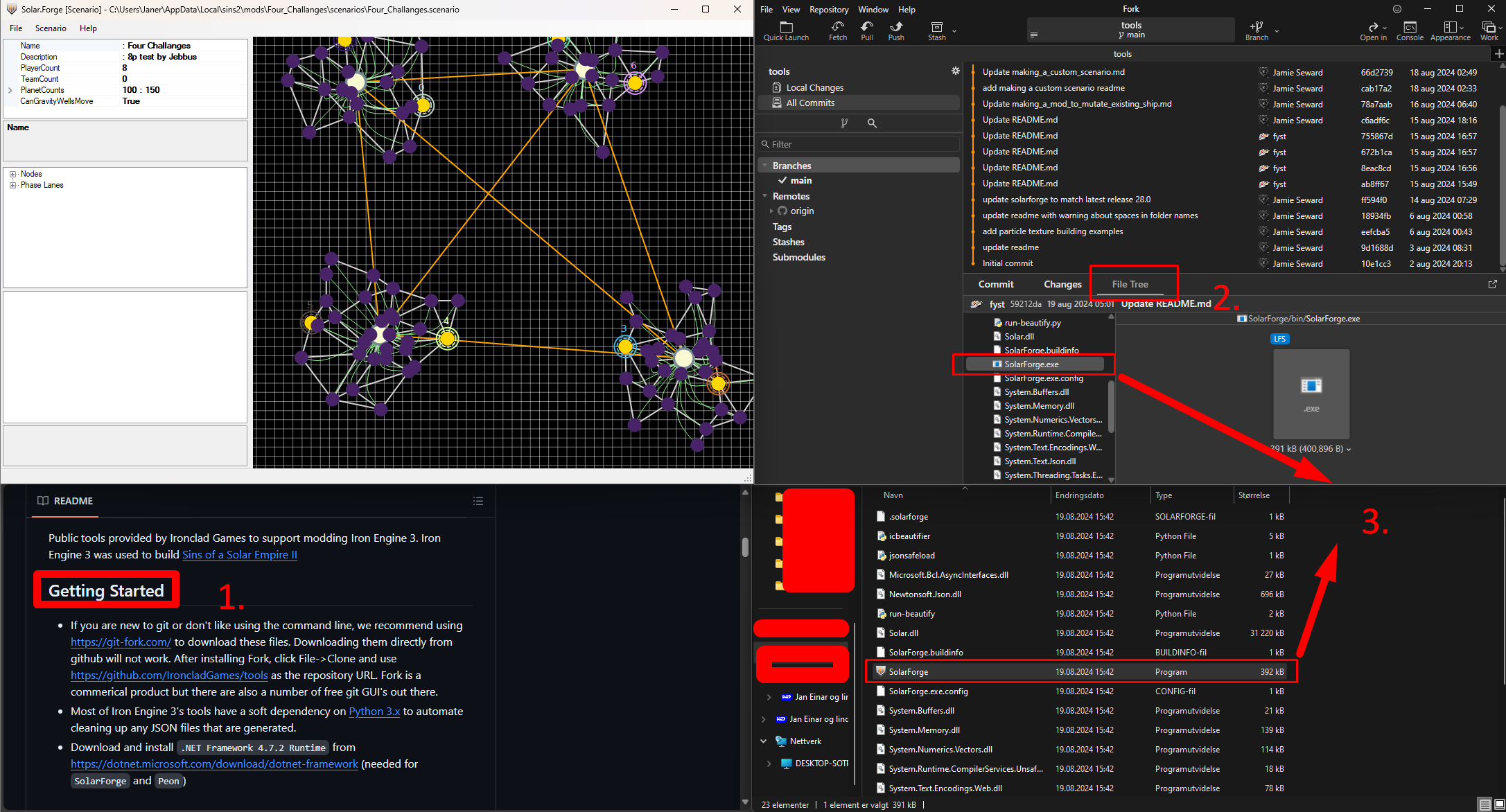This screenshot has width=1506, height=812.
Task: Push commits with the Push icon
Action: coord(896,27)
